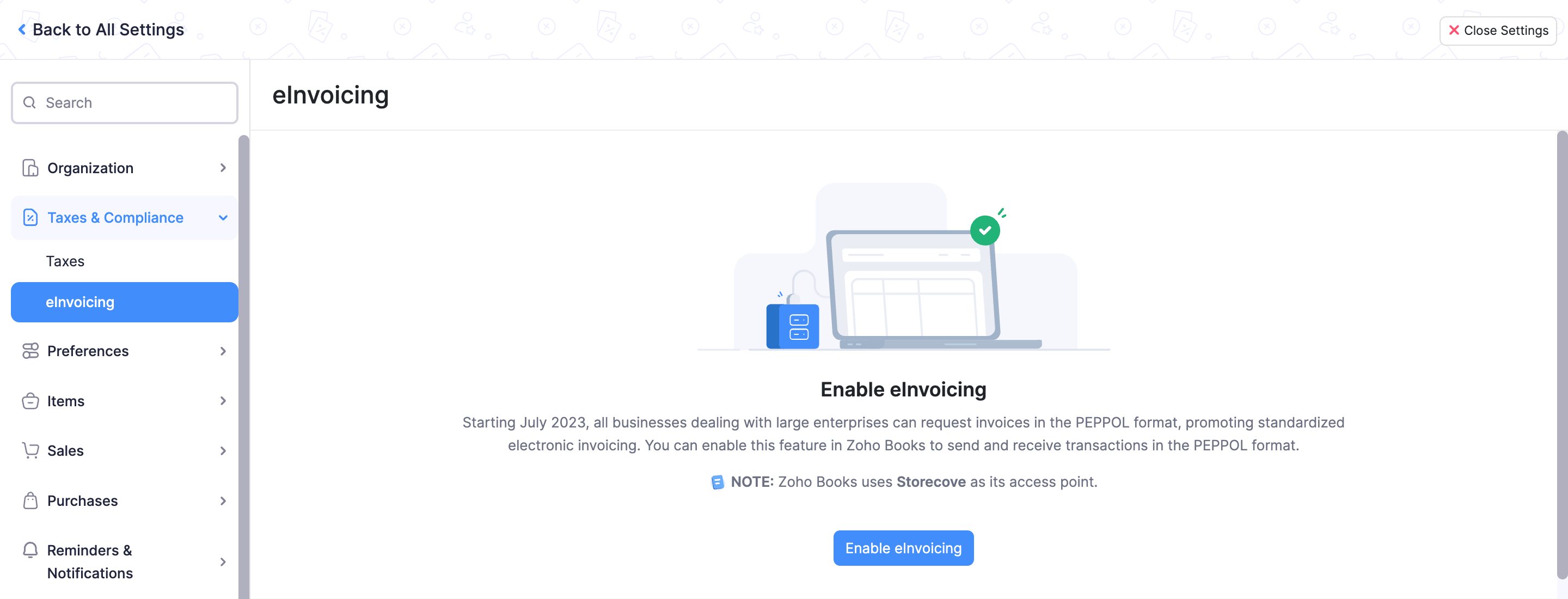Image resolution: width=1568 pixels, height=599 pixels.
Task: Click the Enable eInvoicing button
Action: 903,547
